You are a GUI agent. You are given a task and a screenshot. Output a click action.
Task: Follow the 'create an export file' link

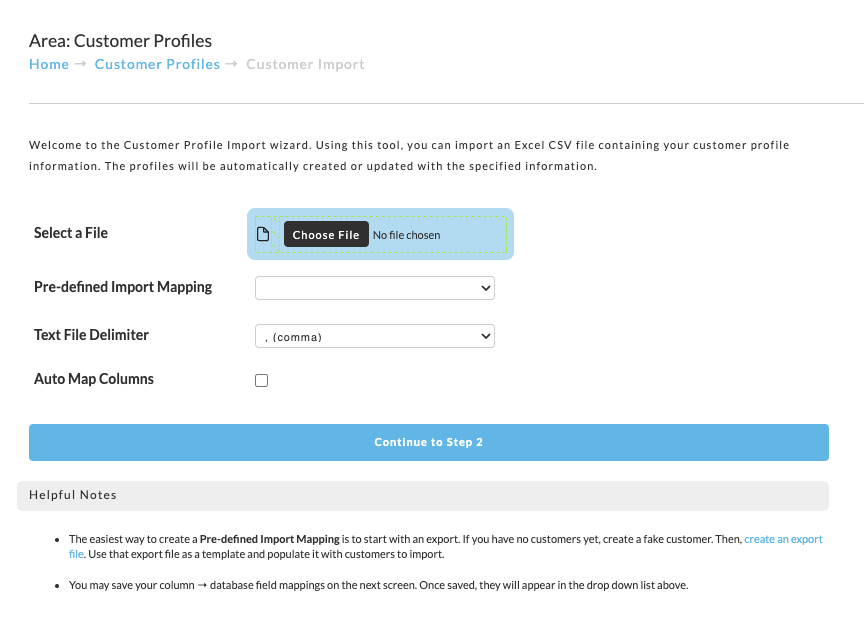click(x=783, y=539)
